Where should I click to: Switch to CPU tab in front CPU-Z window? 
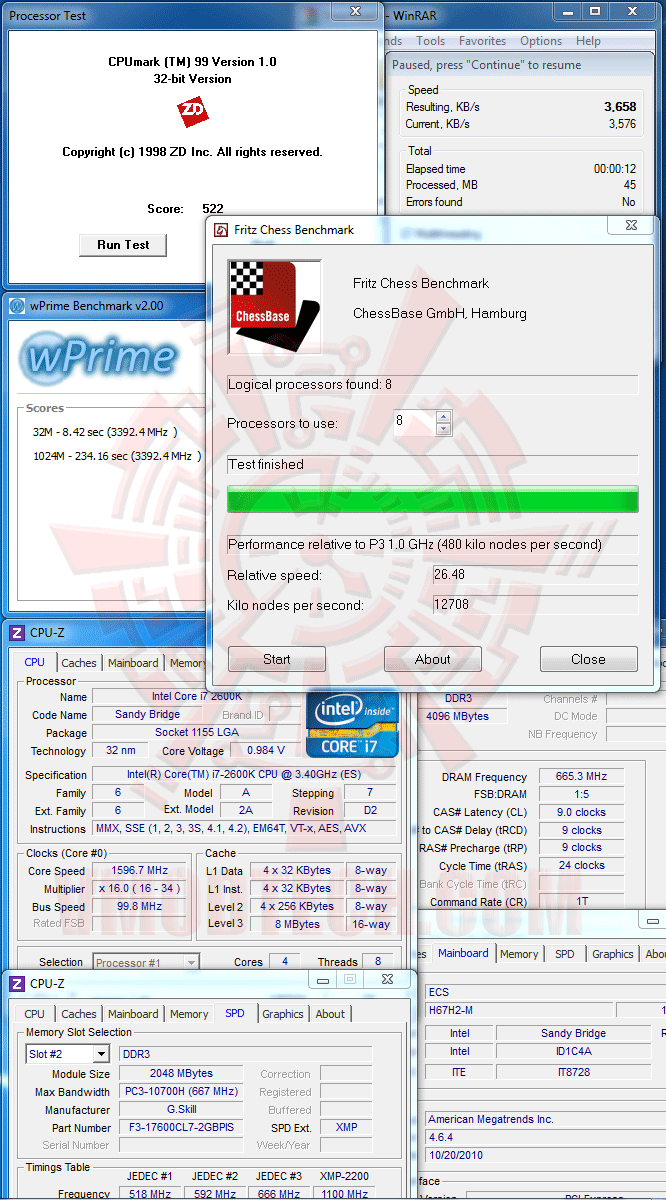[35, 1014]
